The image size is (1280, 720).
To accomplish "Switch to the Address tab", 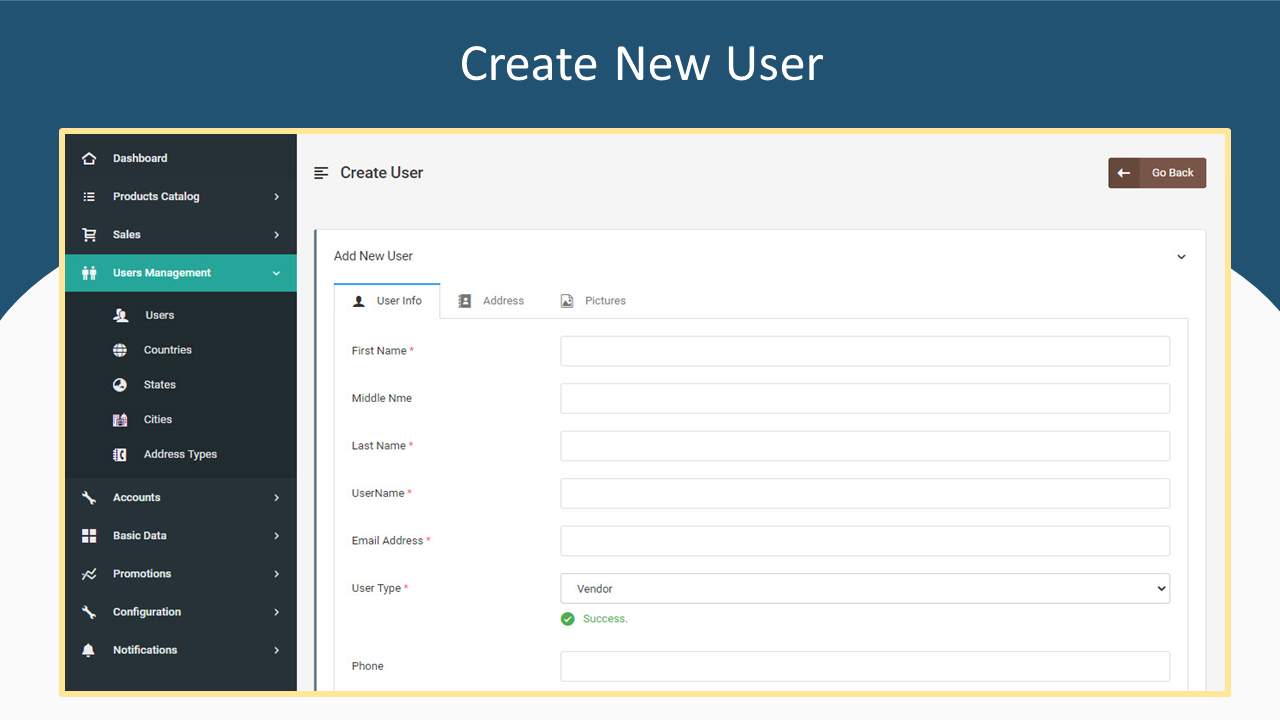I will pos(491,301).
